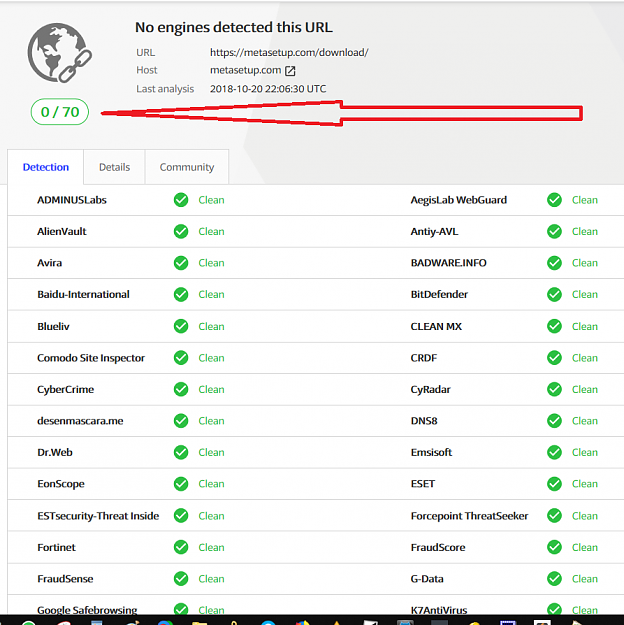
Task: Click the green check icon beside CyRadar
Action: click(554, 389)
